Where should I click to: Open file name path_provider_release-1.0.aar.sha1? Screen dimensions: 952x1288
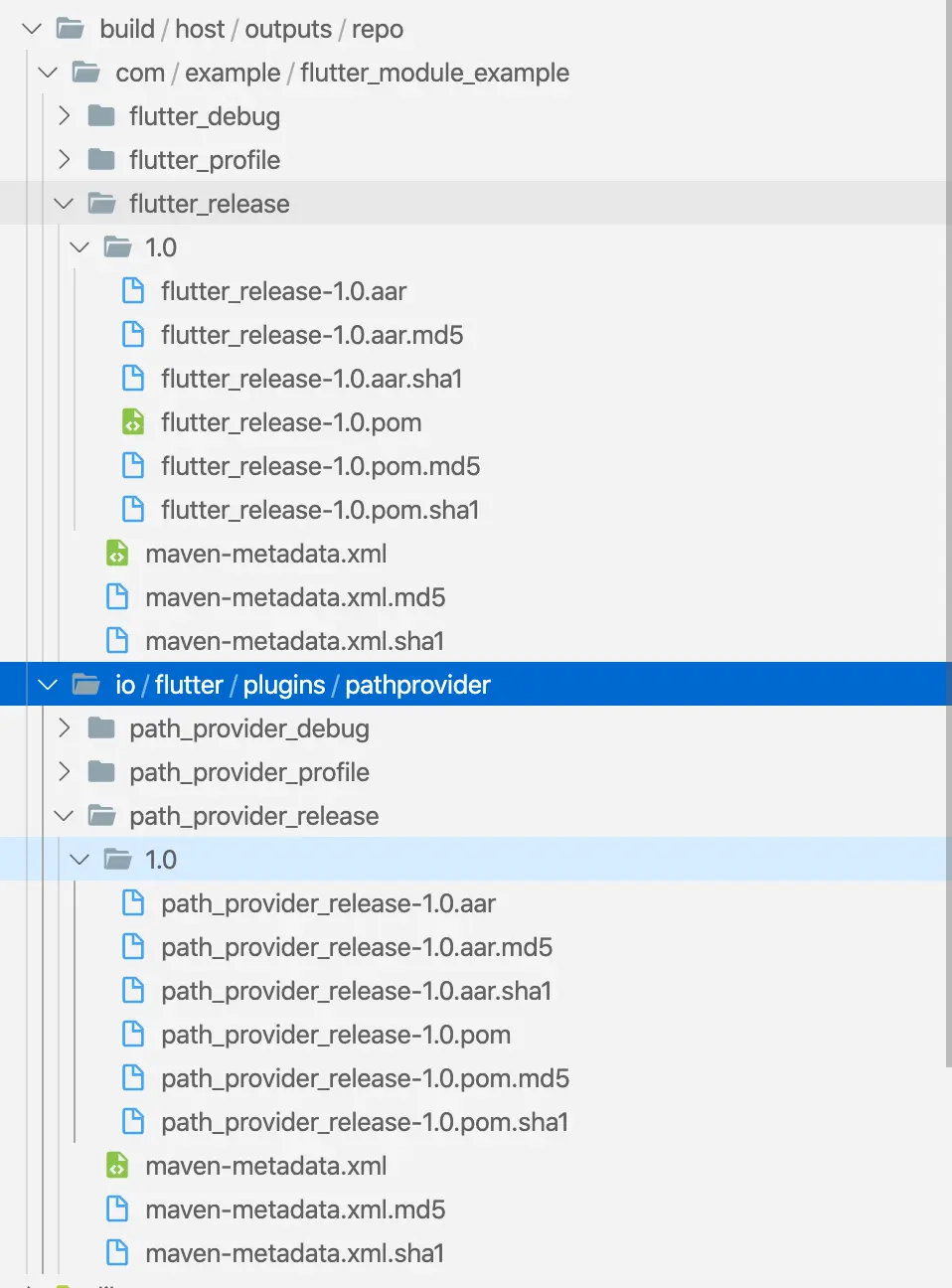click(357, 992)
